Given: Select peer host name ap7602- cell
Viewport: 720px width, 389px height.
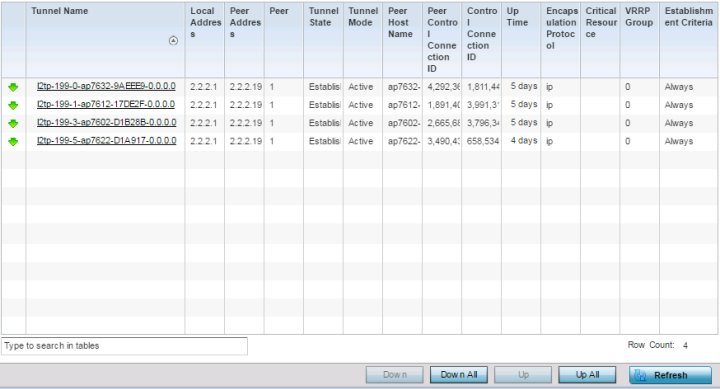Looking at the screenshot, I should click(x=402, y=123).
